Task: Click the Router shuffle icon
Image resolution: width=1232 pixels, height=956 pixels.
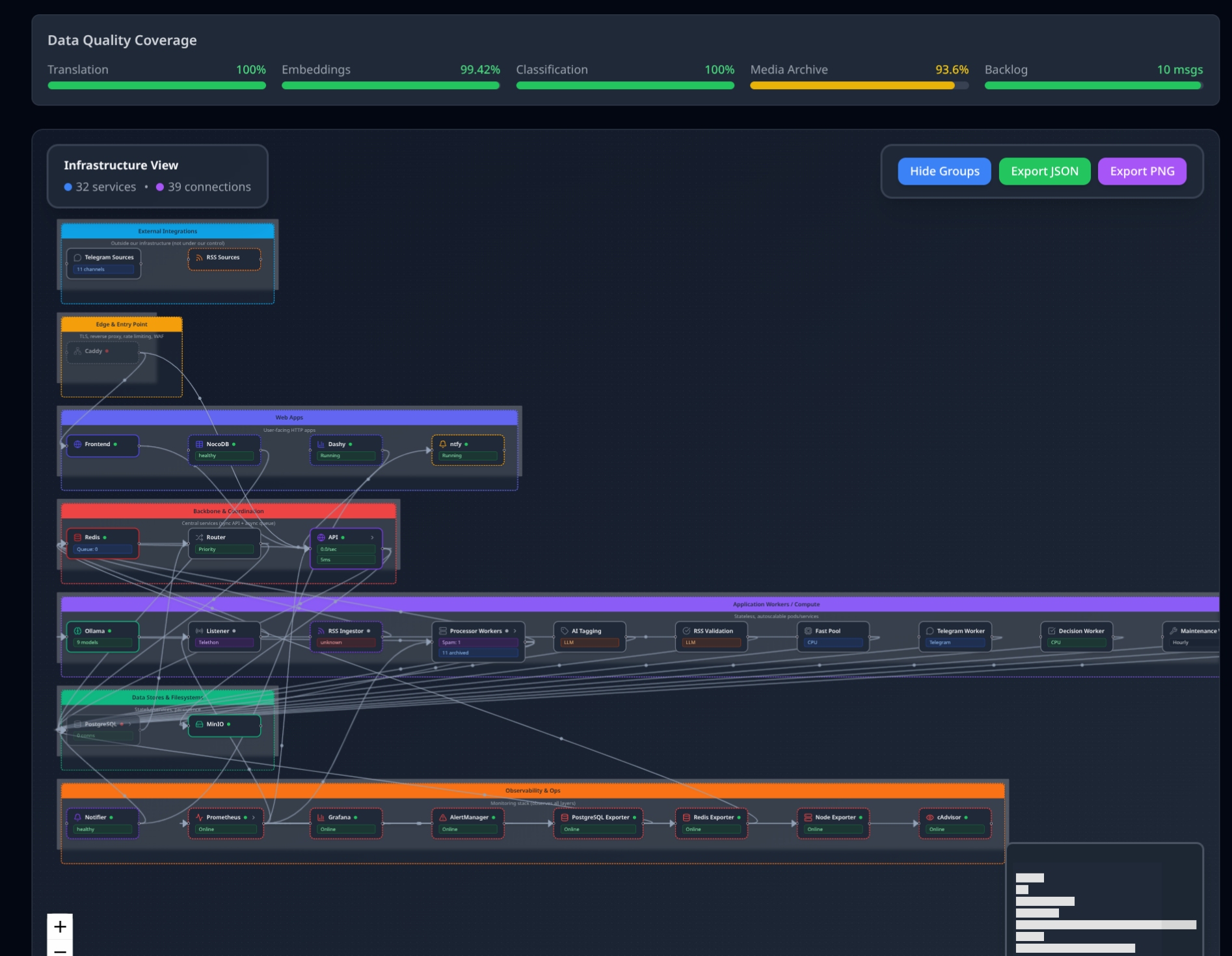Action: click(x=199, y=538)
